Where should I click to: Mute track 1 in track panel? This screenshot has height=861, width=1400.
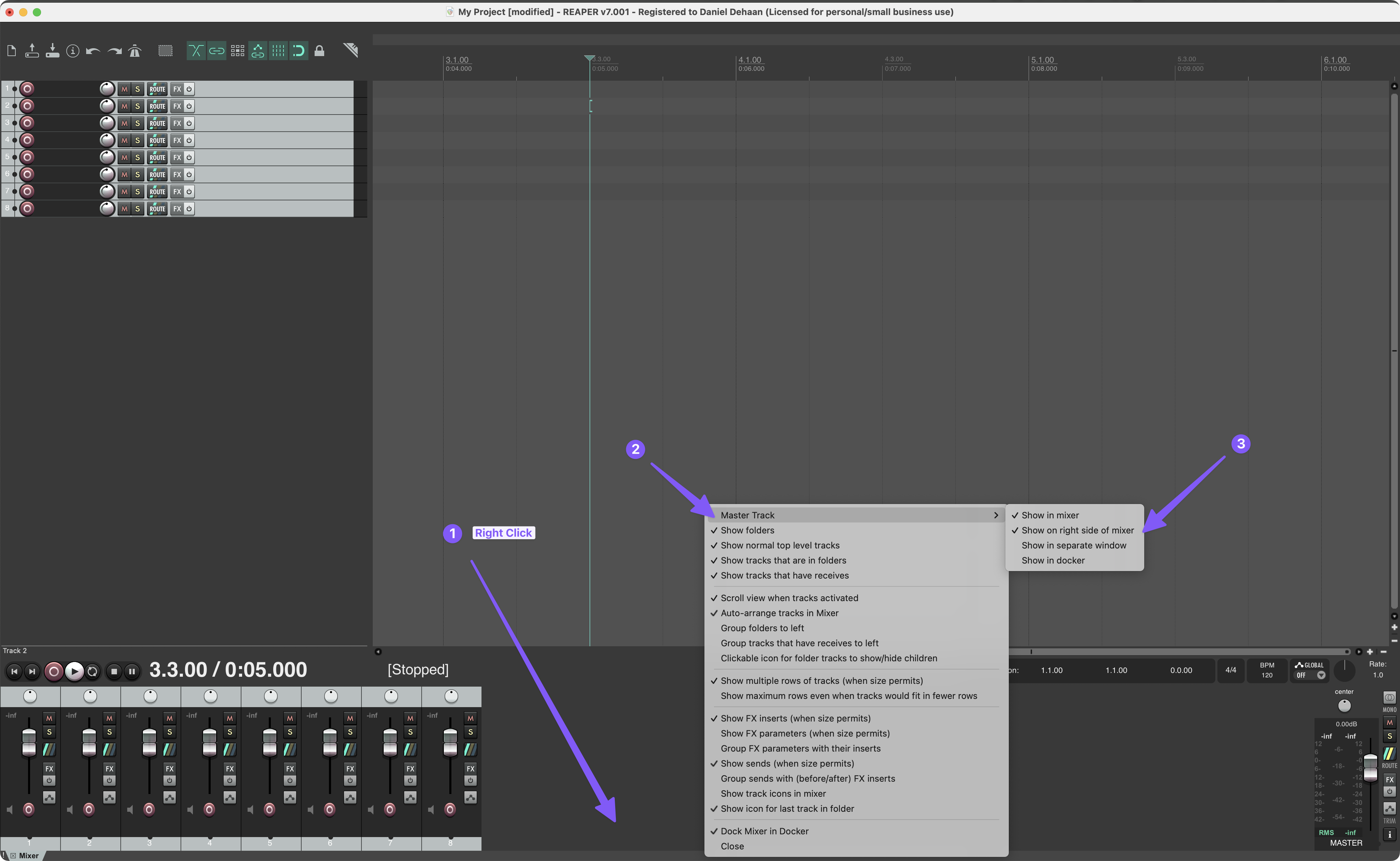tap(124, 89)
